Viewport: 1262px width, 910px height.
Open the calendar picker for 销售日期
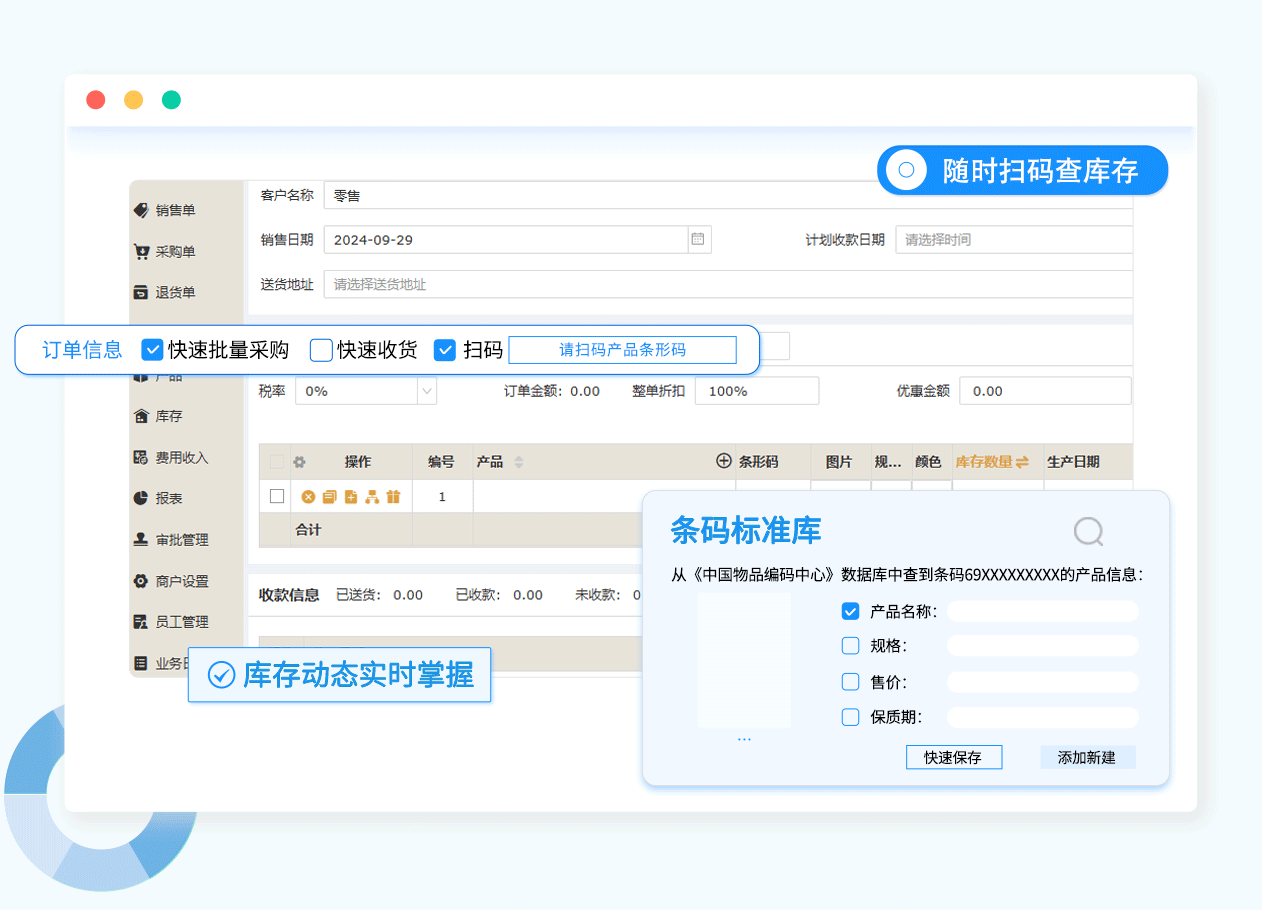tap(698, 240)
